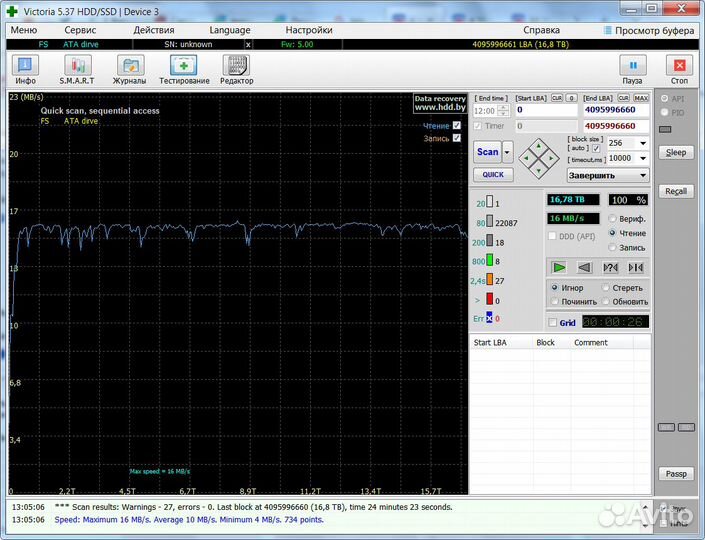The image size is (705, 540).
Task: Click the green forward play scan button
Action: click(559, 267)
